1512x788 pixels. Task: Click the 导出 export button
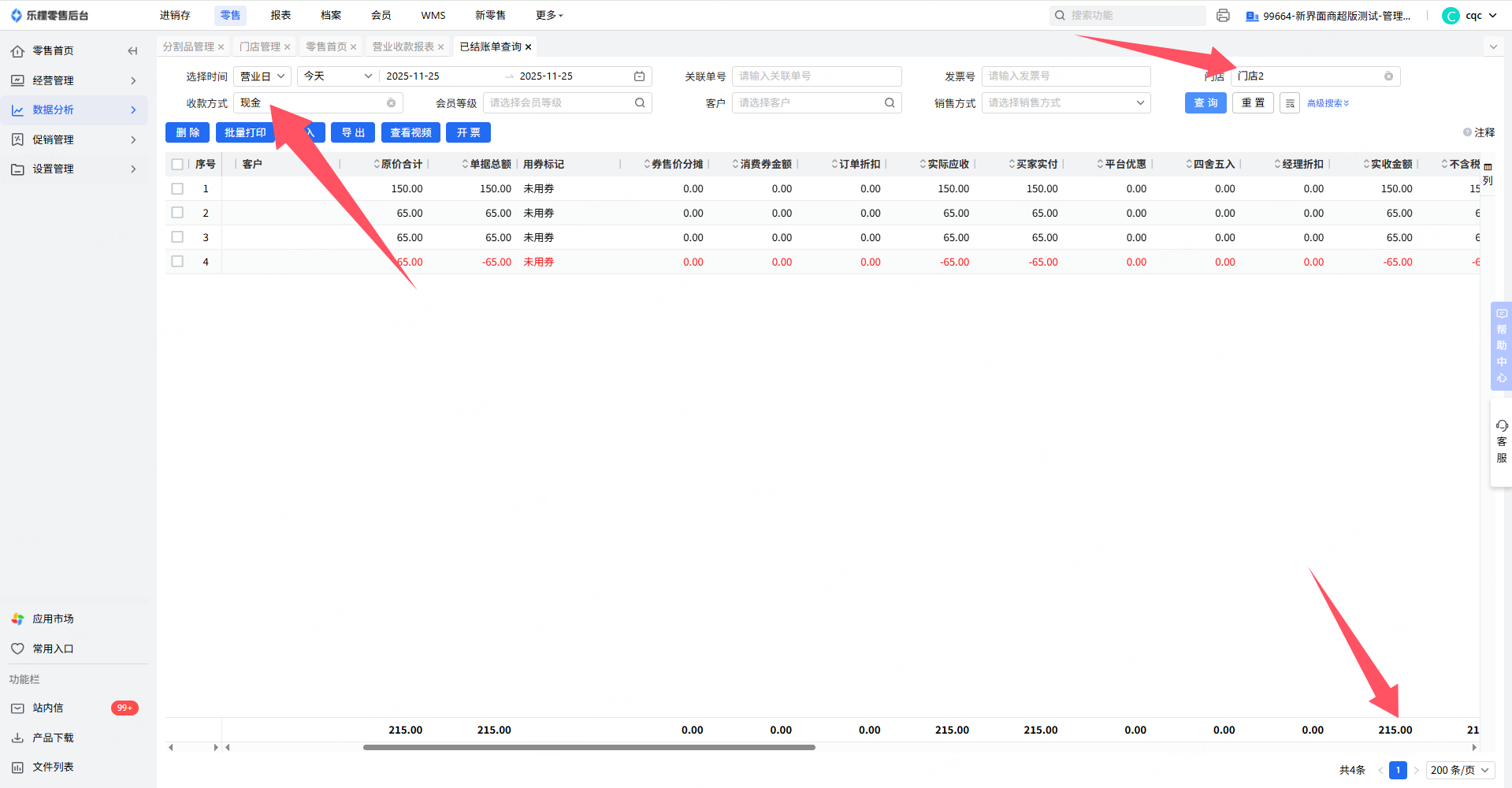coord(353,132)
